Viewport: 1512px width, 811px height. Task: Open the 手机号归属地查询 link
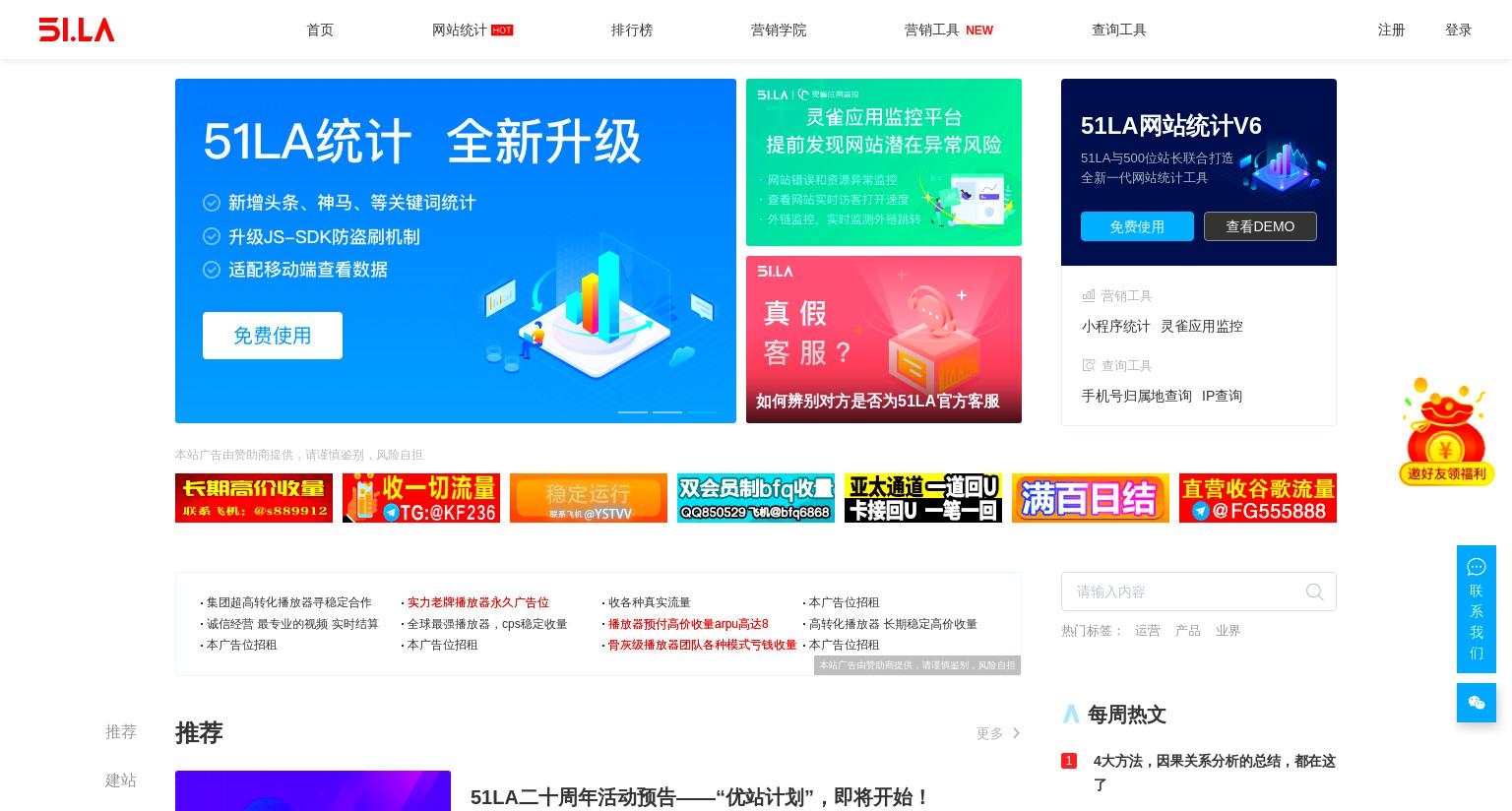pyautogui.click(x=1136, y=396)
